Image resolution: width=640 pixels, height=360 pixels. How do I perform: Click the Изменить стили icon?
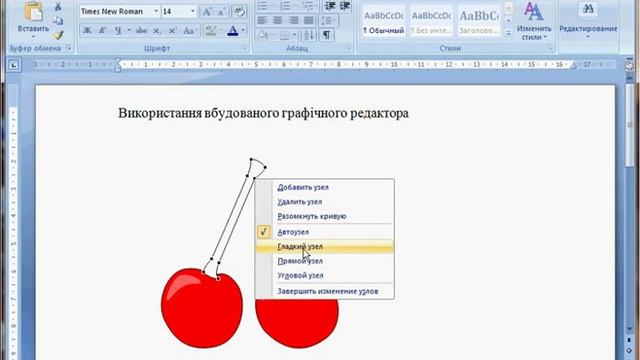tap(533, 11)
